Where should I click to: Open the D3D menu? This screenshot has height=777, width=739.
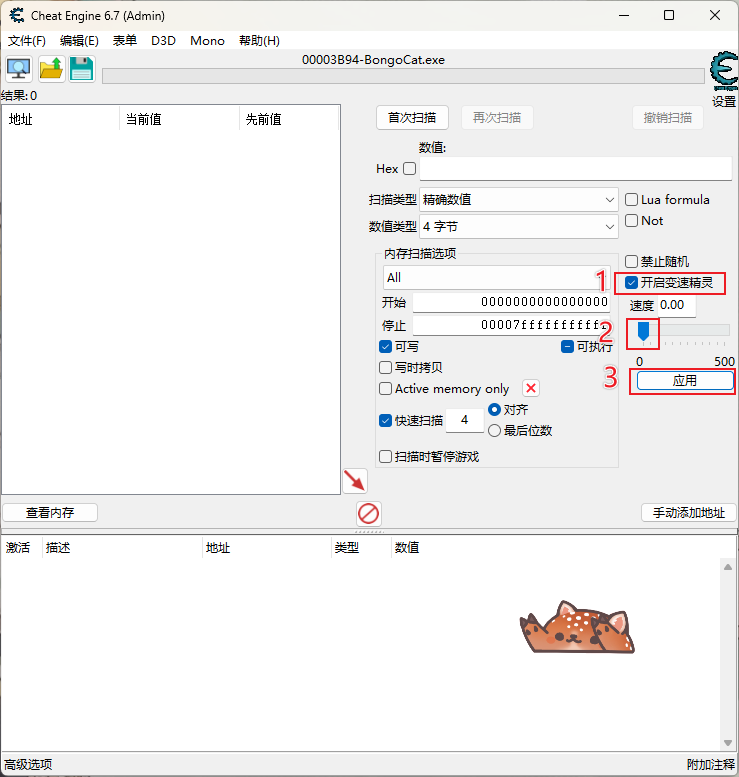[x=163, y=41]
